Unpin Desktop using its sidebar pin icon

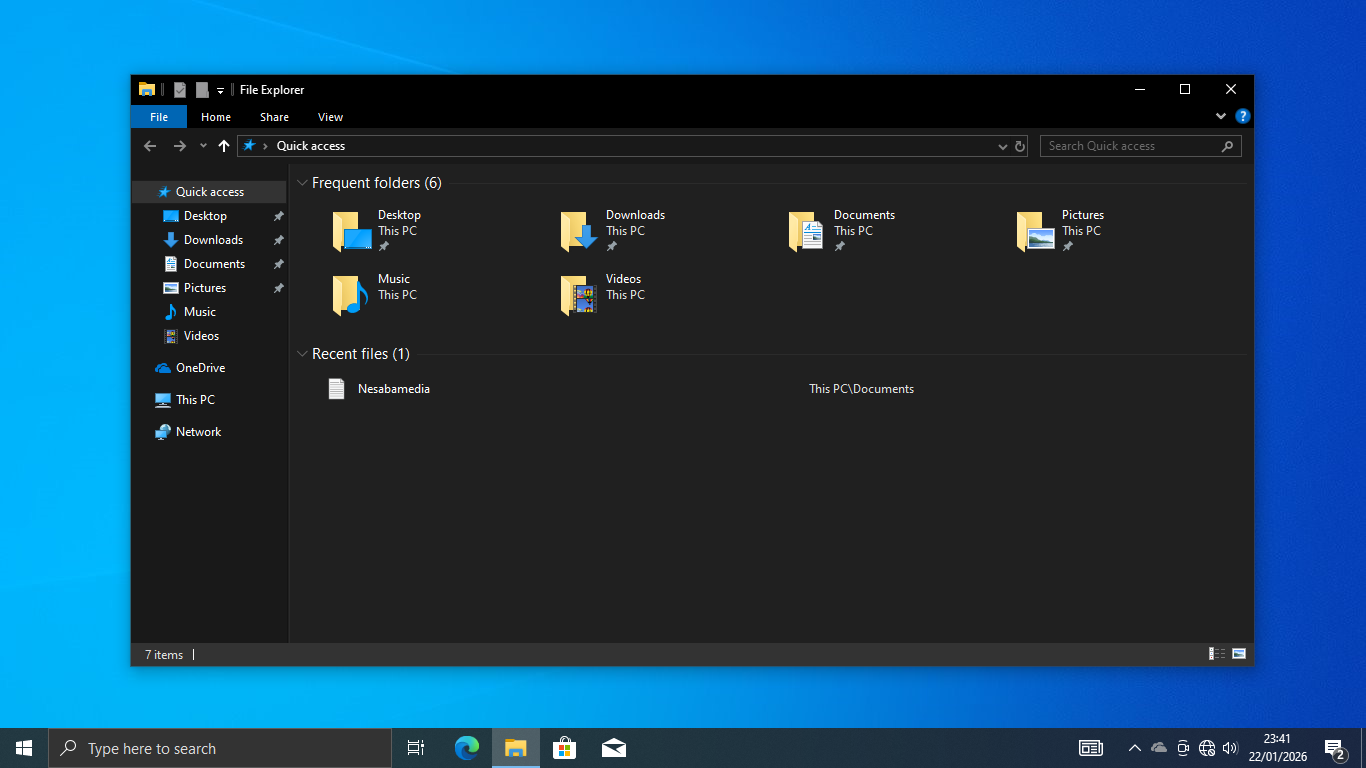coord(278,216)
